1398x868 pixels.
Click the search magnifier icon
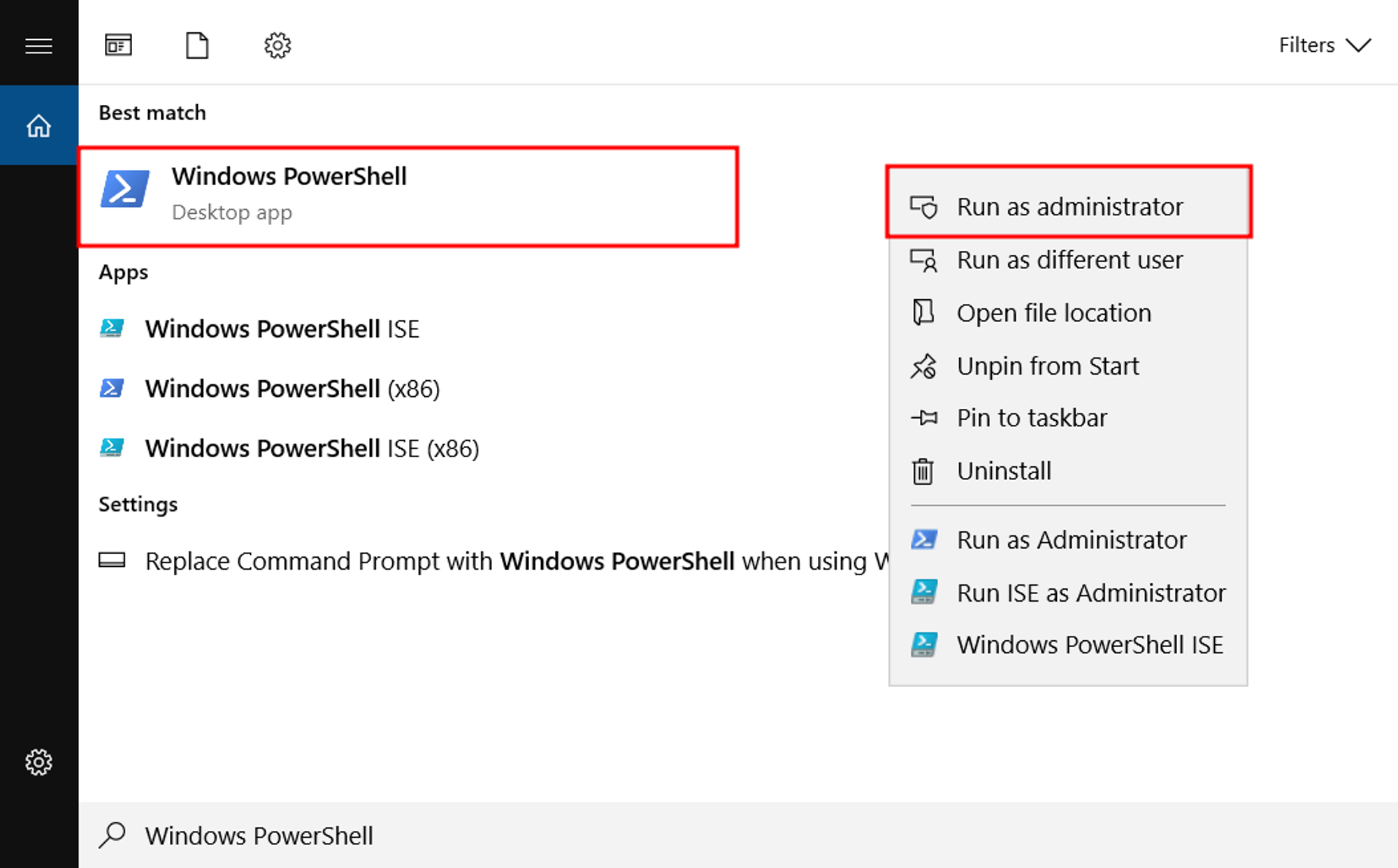point(113,834)
